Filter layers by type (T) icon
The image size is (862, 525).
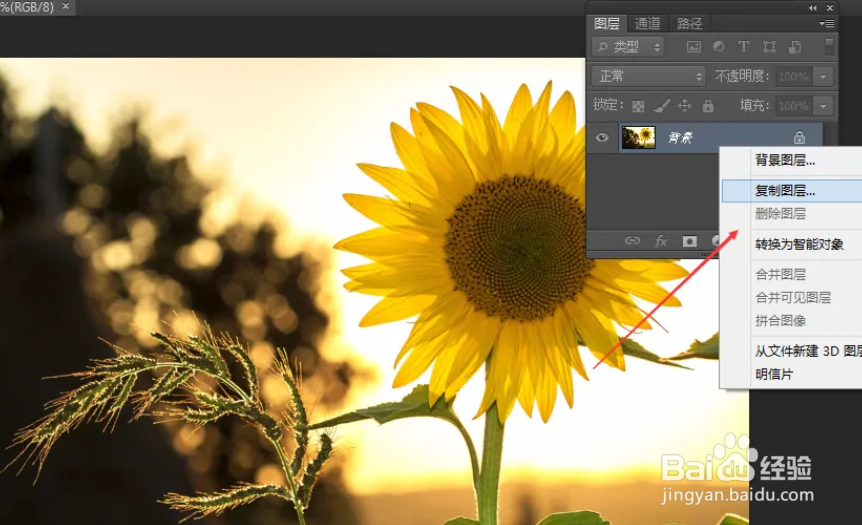(744, 47)
